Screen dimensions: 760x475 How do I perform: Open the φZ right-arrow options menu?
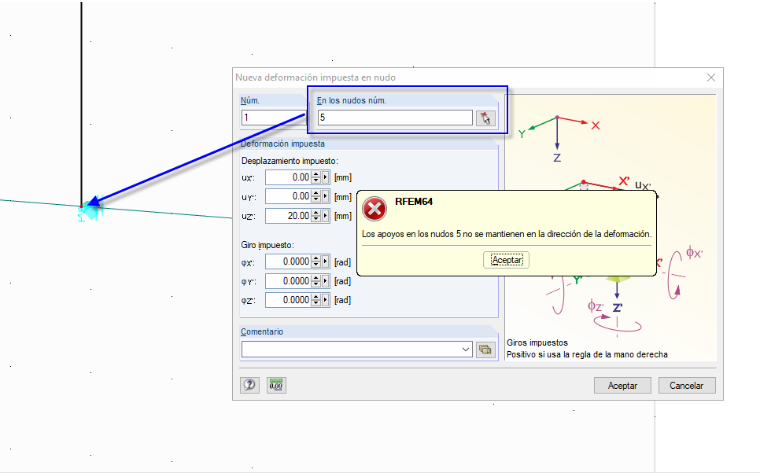(x=325, y=300)
